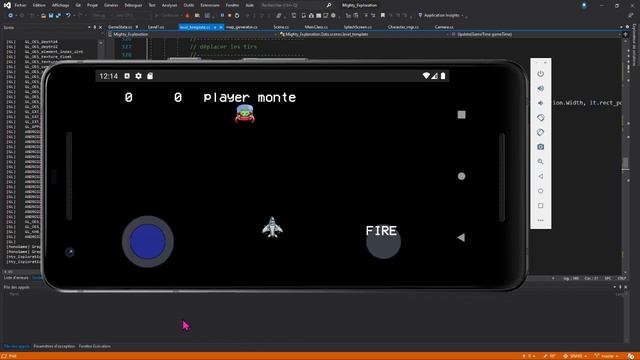Viewport: 640px width, 360px height.
Task: Activate the emulator zoom magnifier icon
Action: pyautogui.click(x=540, y=162)
